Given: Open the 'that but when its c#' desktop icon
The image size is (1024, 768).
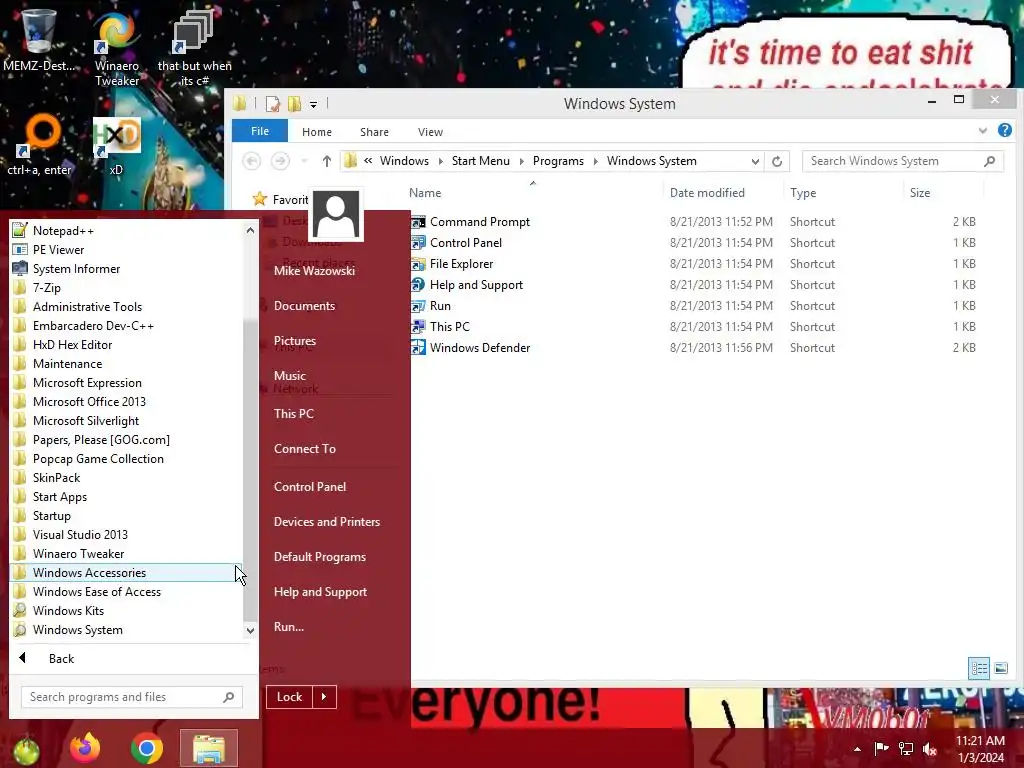Looking at the screenshot, I should (x=194, y=49).
